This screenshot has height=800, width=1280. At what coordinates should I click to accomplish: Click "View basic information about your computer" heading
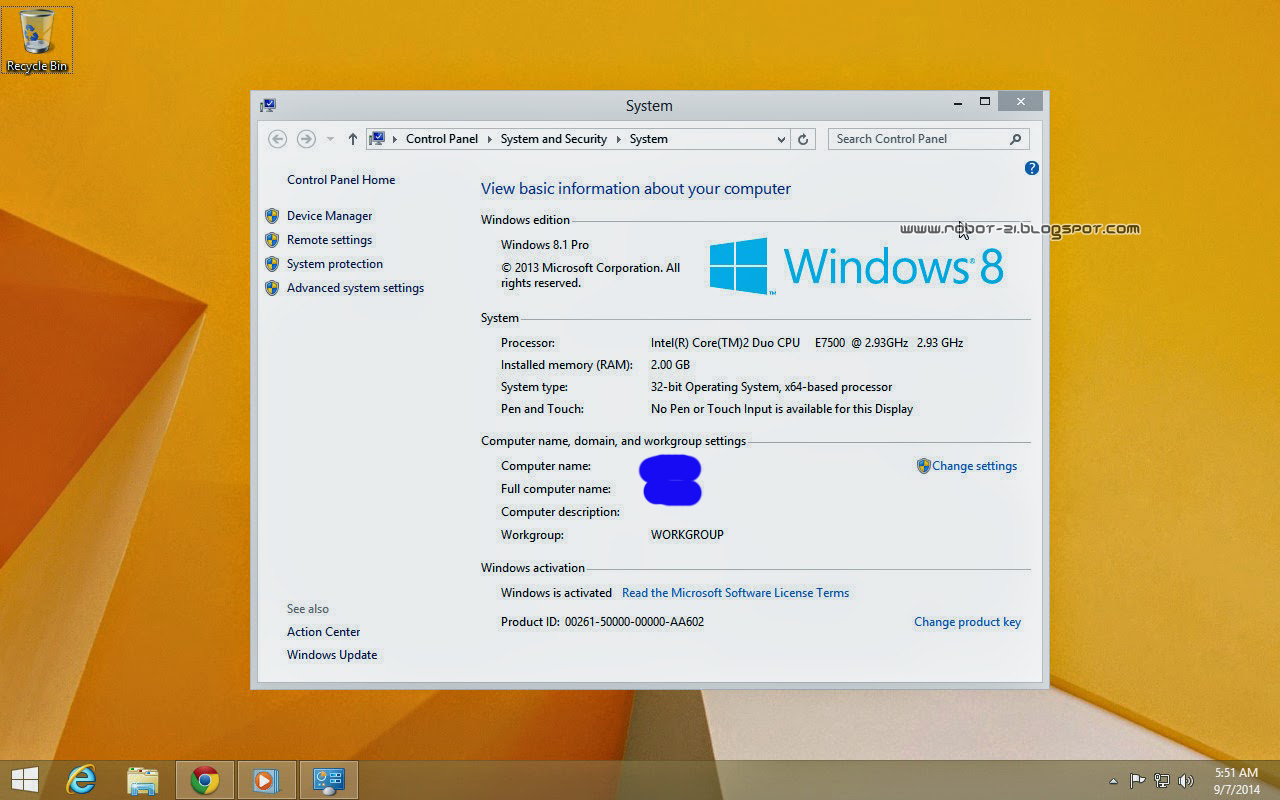tap(636, 189)
